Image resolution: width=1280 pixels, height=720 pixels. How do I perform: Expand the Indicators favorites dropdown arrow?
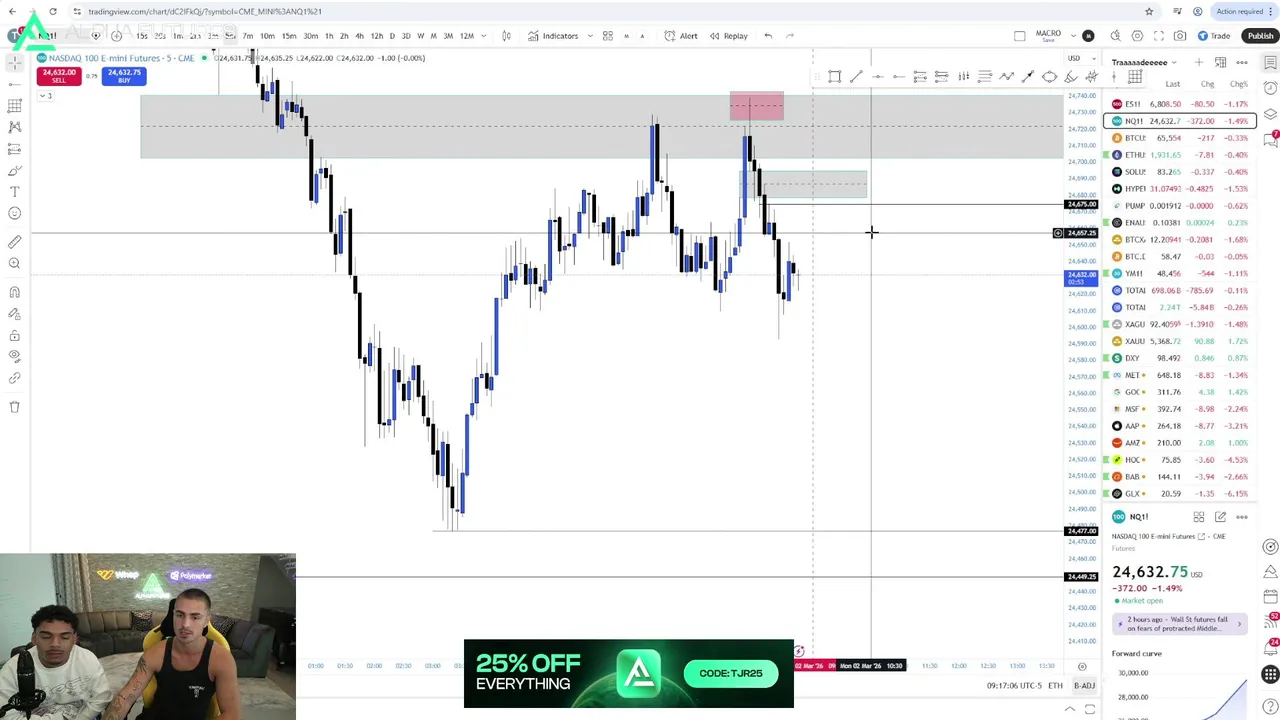click(588, 36)
